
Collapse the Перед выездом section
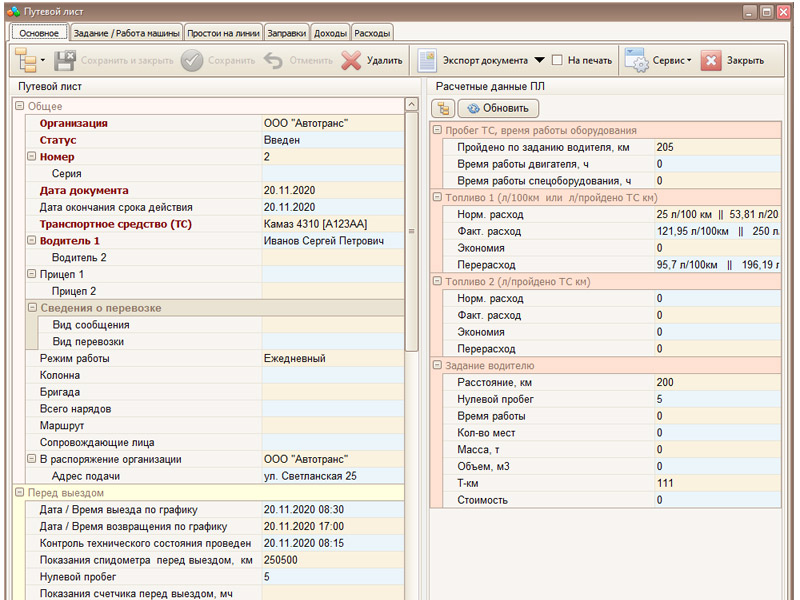click(x=19, y=492)
